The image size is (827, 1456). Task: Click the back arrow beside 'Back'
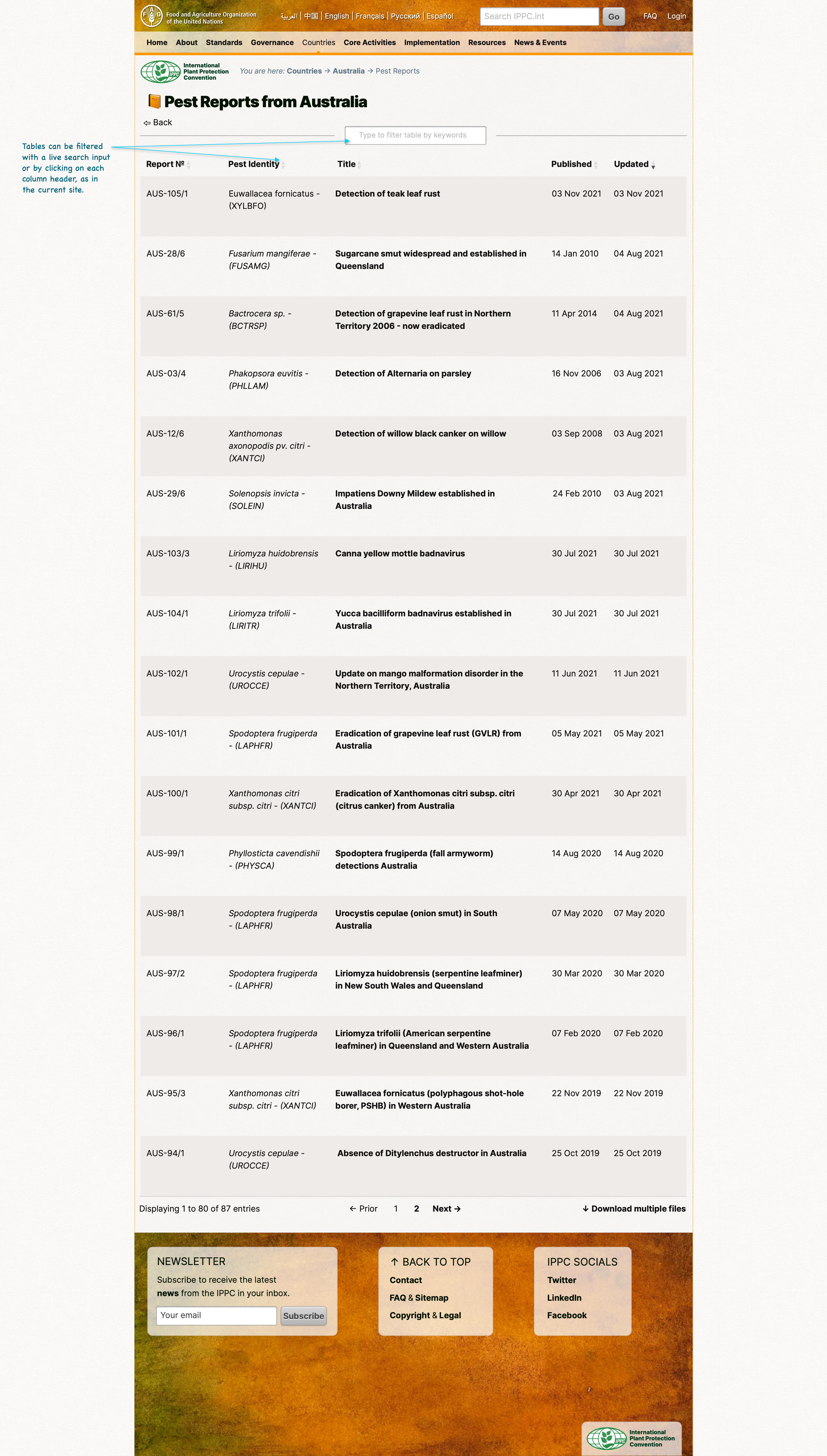coord(147,122)
